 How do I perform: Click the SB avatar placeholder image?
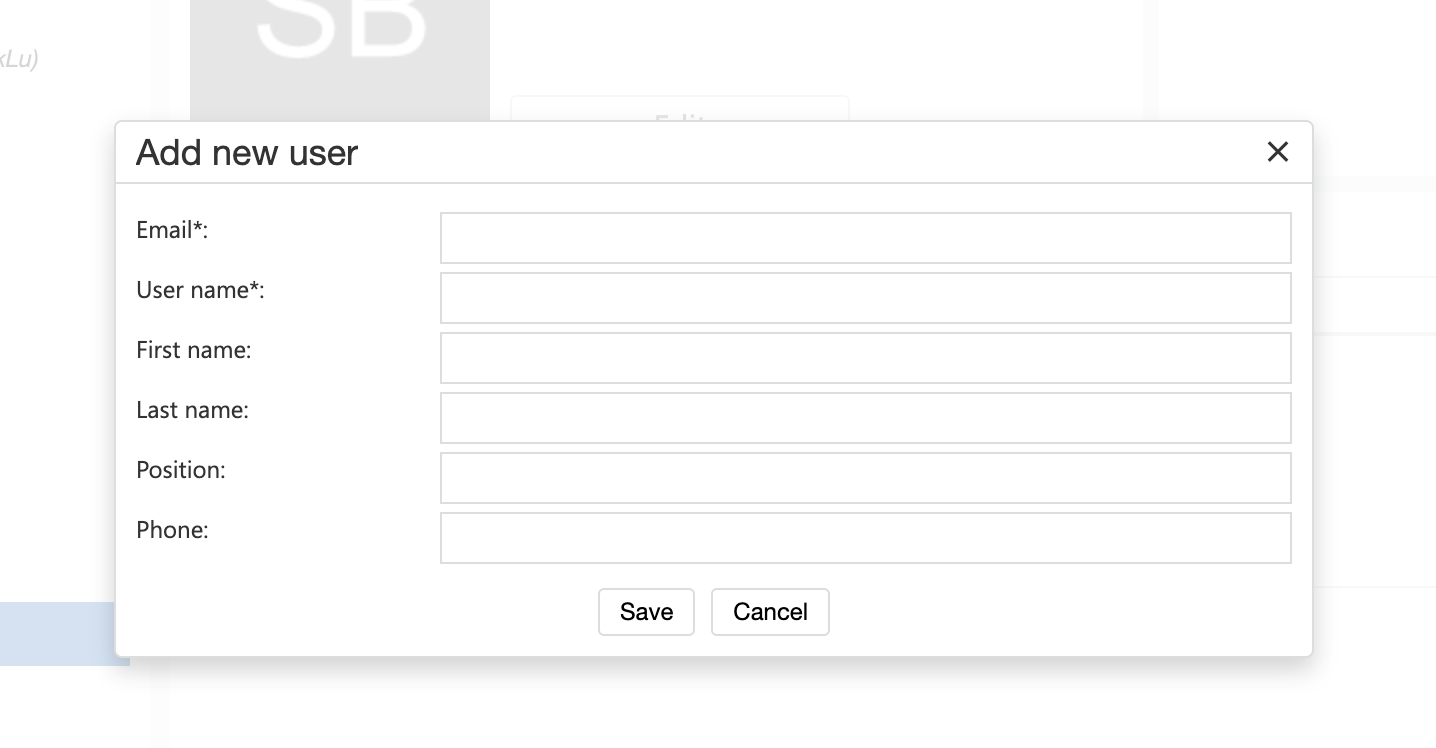340,50
